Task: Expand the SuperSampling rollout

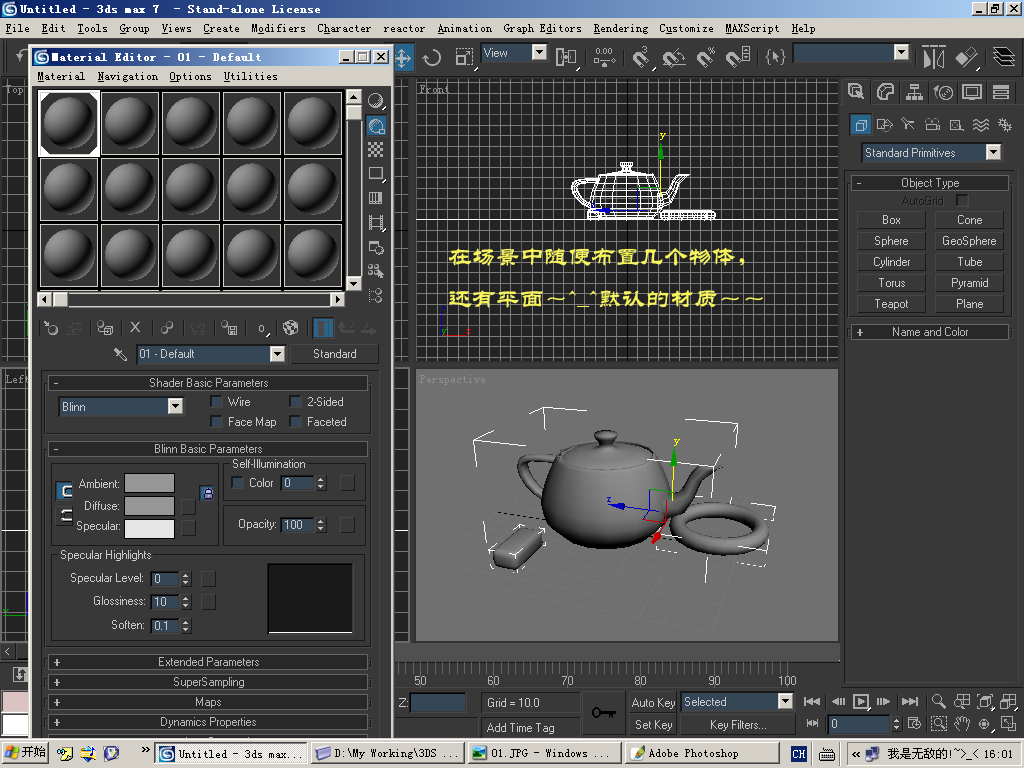Action: pos(208,682)
